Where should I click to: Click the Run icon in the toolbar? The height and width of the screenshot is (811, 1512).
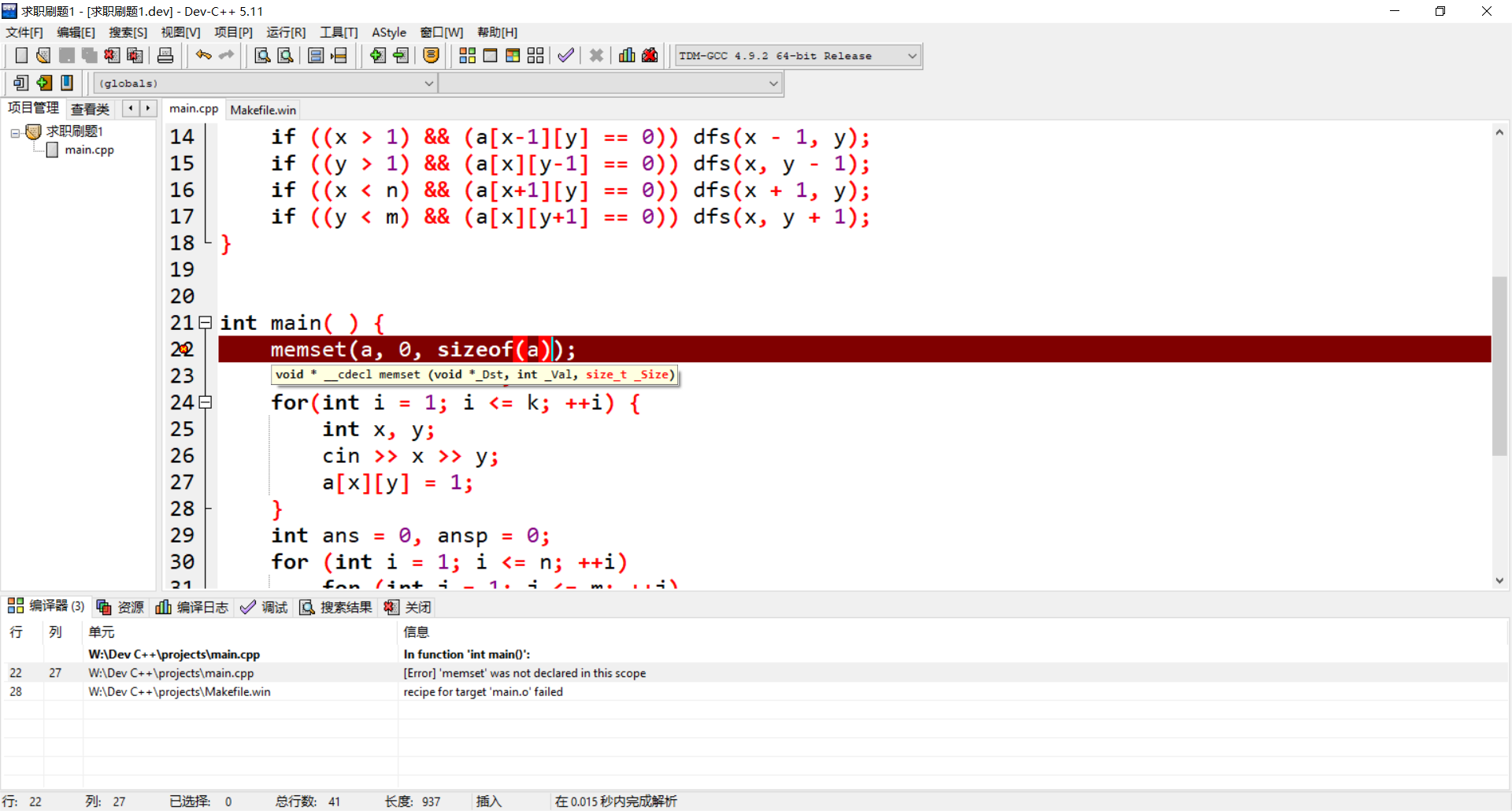point(490,55)
